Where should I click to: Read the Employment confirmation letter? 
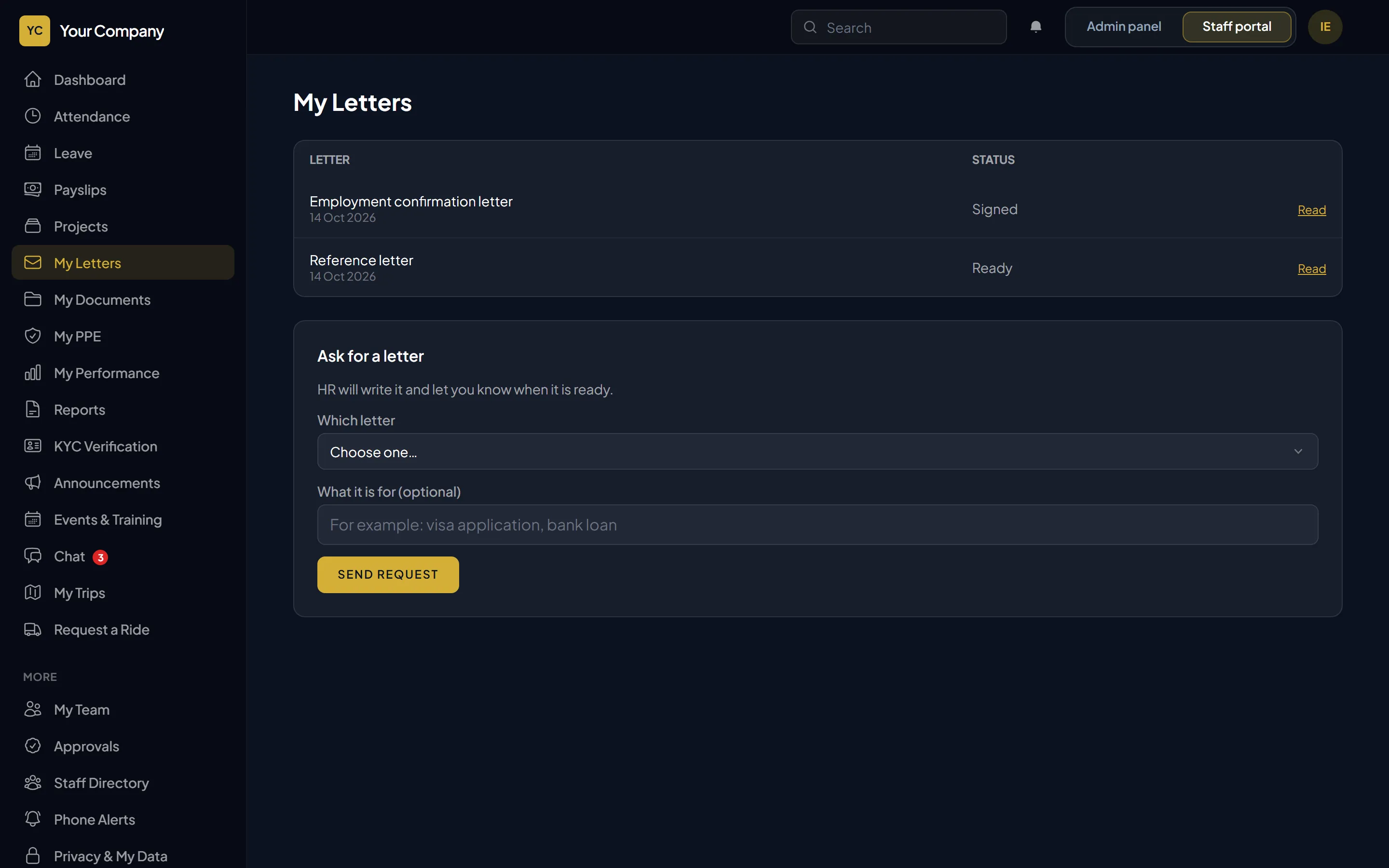(x=1311, y=210)
